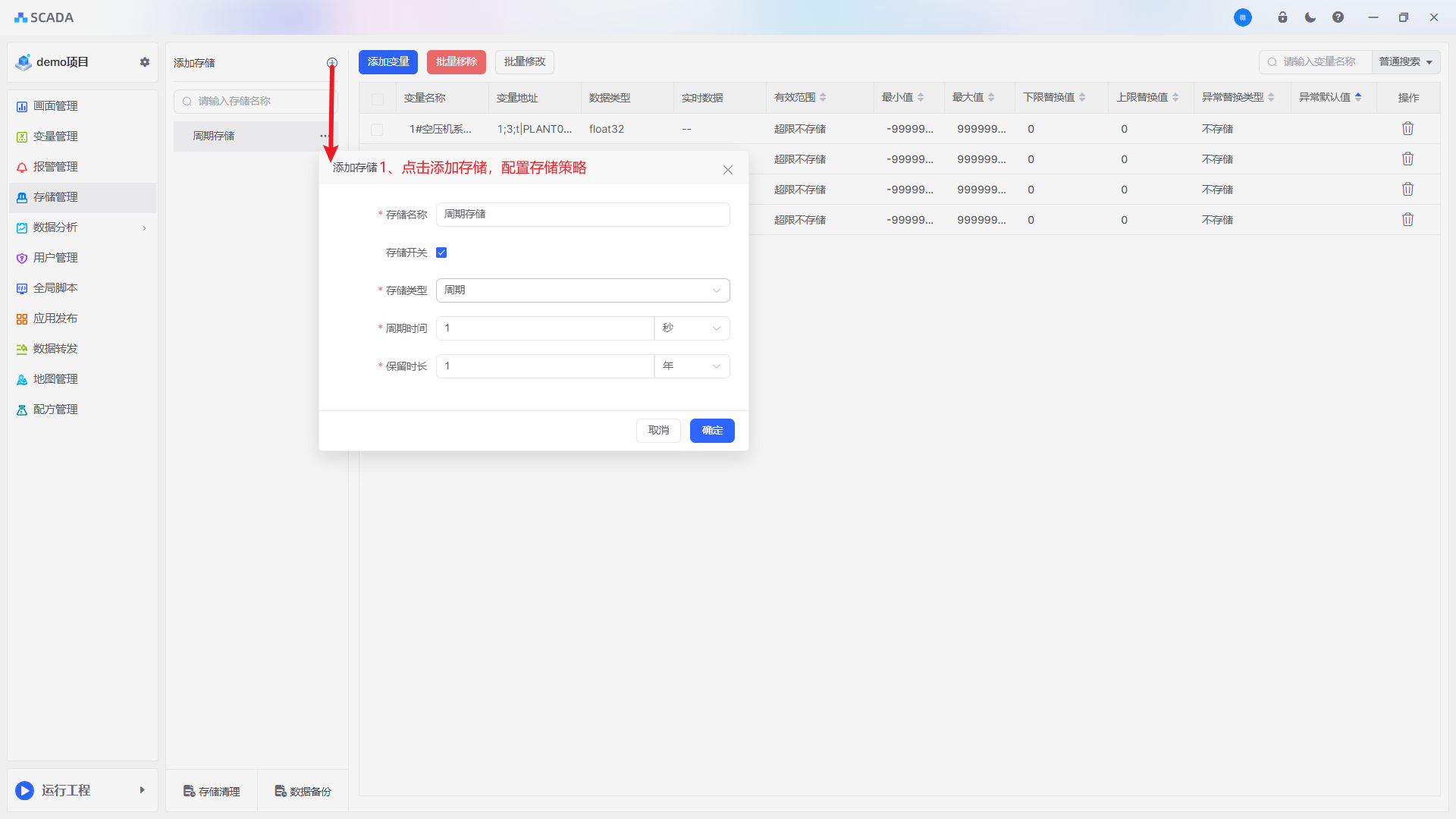Click the confirm button in dialog
This screenshot has width=1456, height=819.
pyautogui.click(x=711, y=431)
